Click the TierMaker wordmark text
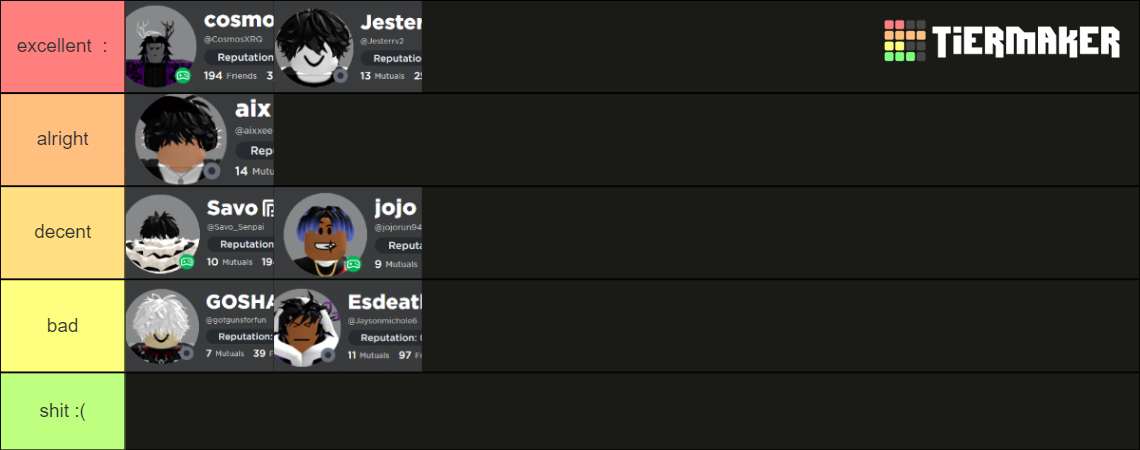The image size is (1140, 450). tap(1026, 42)
